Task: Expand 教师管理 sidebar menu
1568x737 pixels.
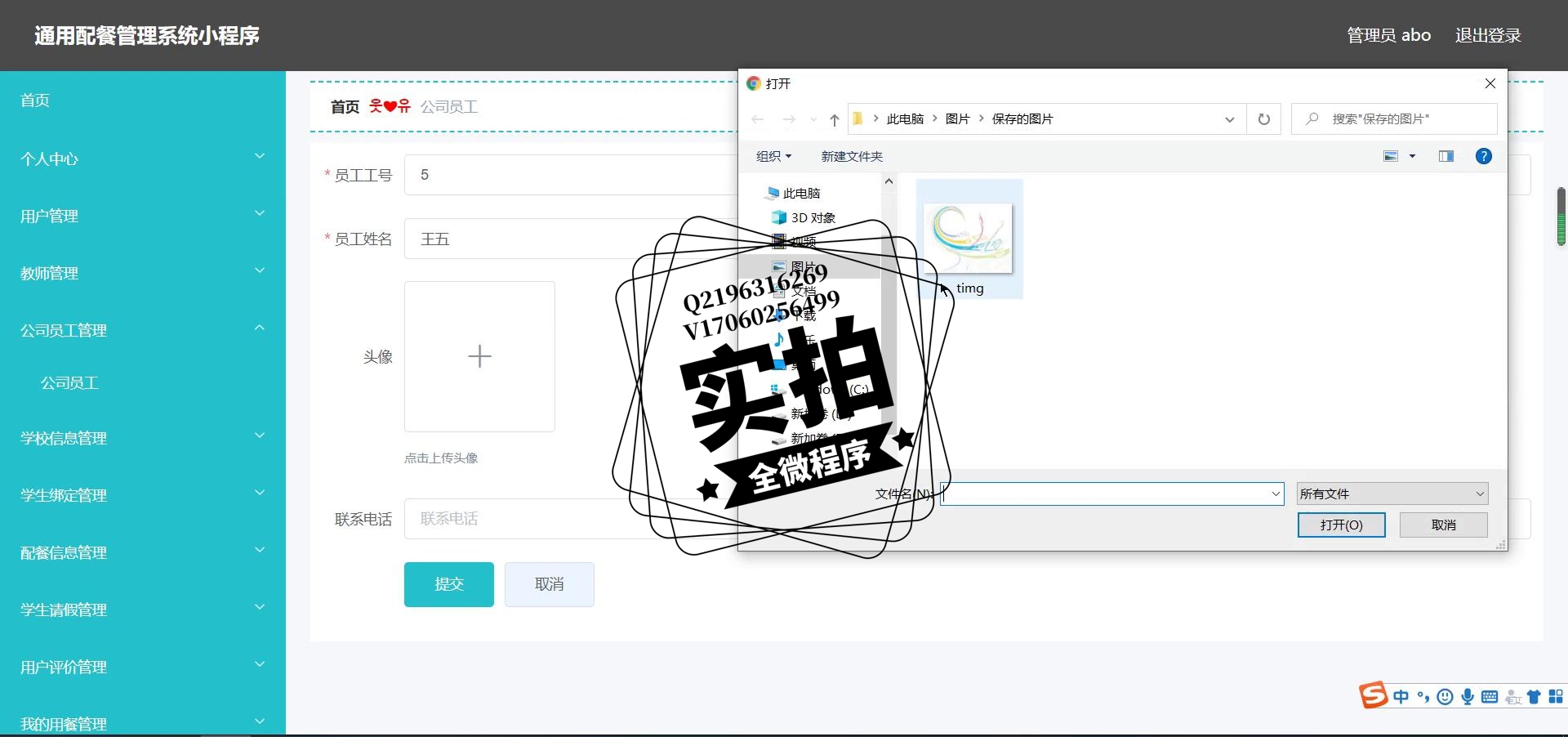Action: (143, 273)
